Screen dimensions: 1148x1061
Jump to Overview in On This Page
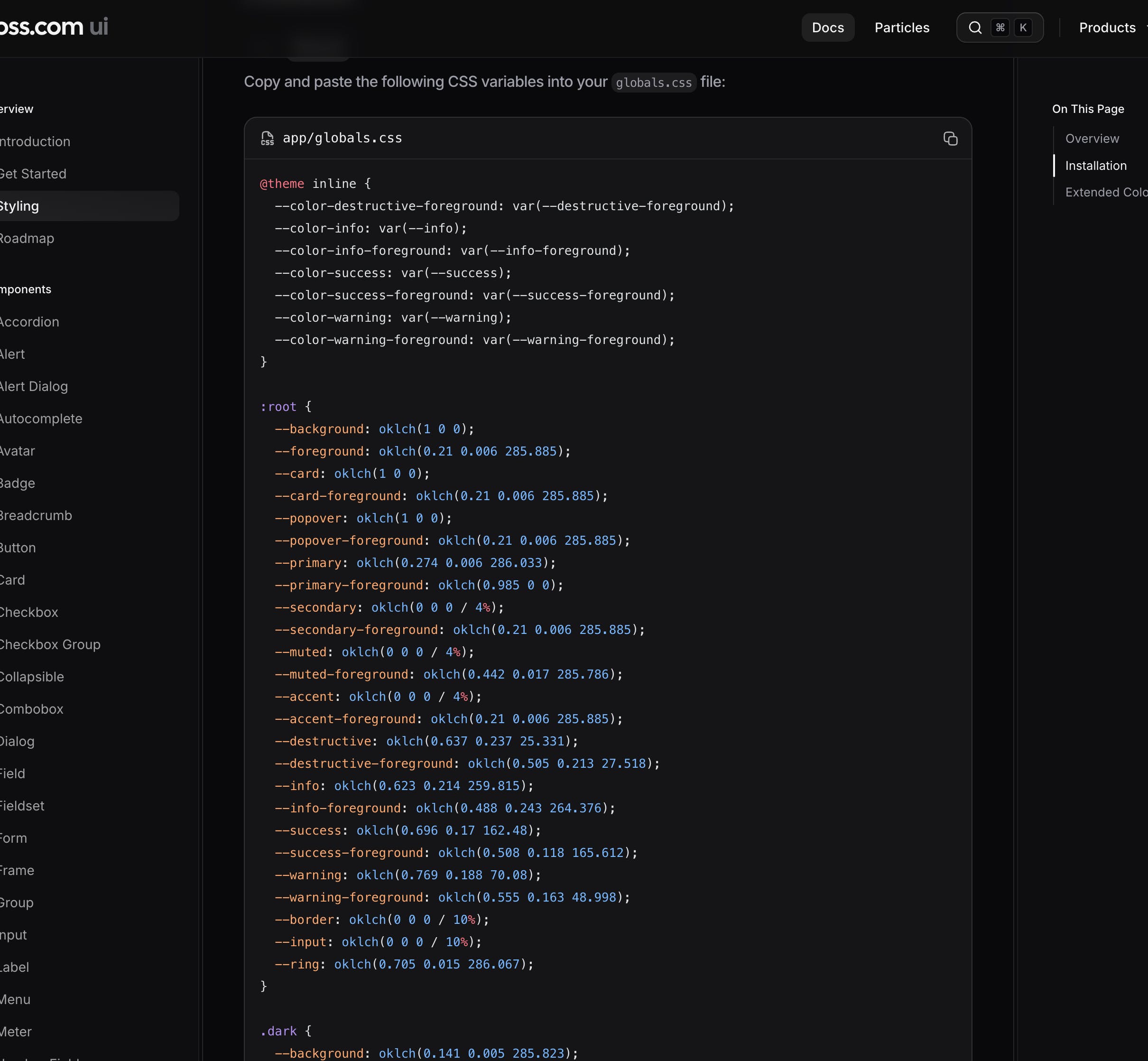(x=1092, y=139)
